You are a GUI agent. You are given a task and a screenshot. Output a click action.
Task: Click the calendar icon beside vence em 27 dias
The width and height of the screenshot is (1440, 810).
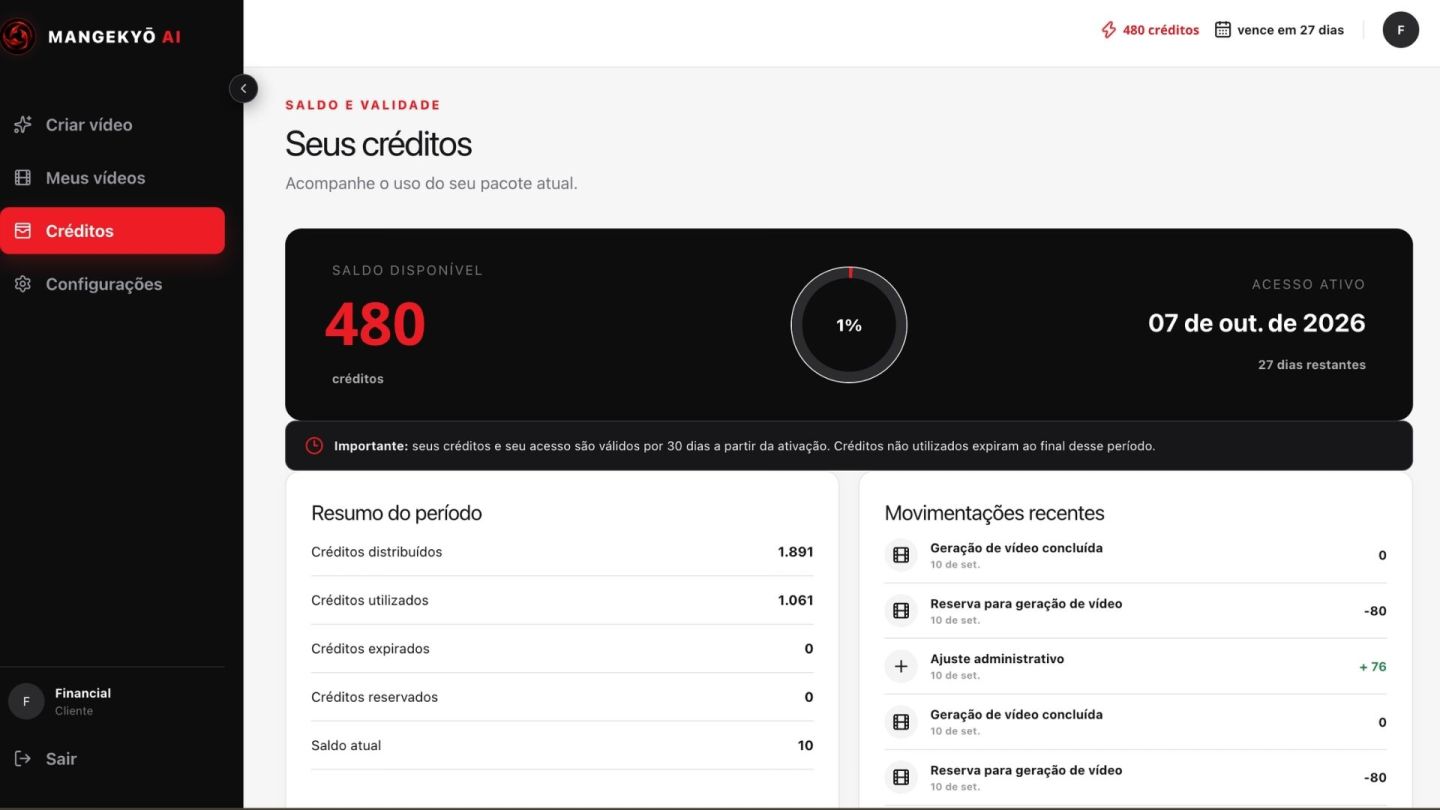[x=1222, y=30]
